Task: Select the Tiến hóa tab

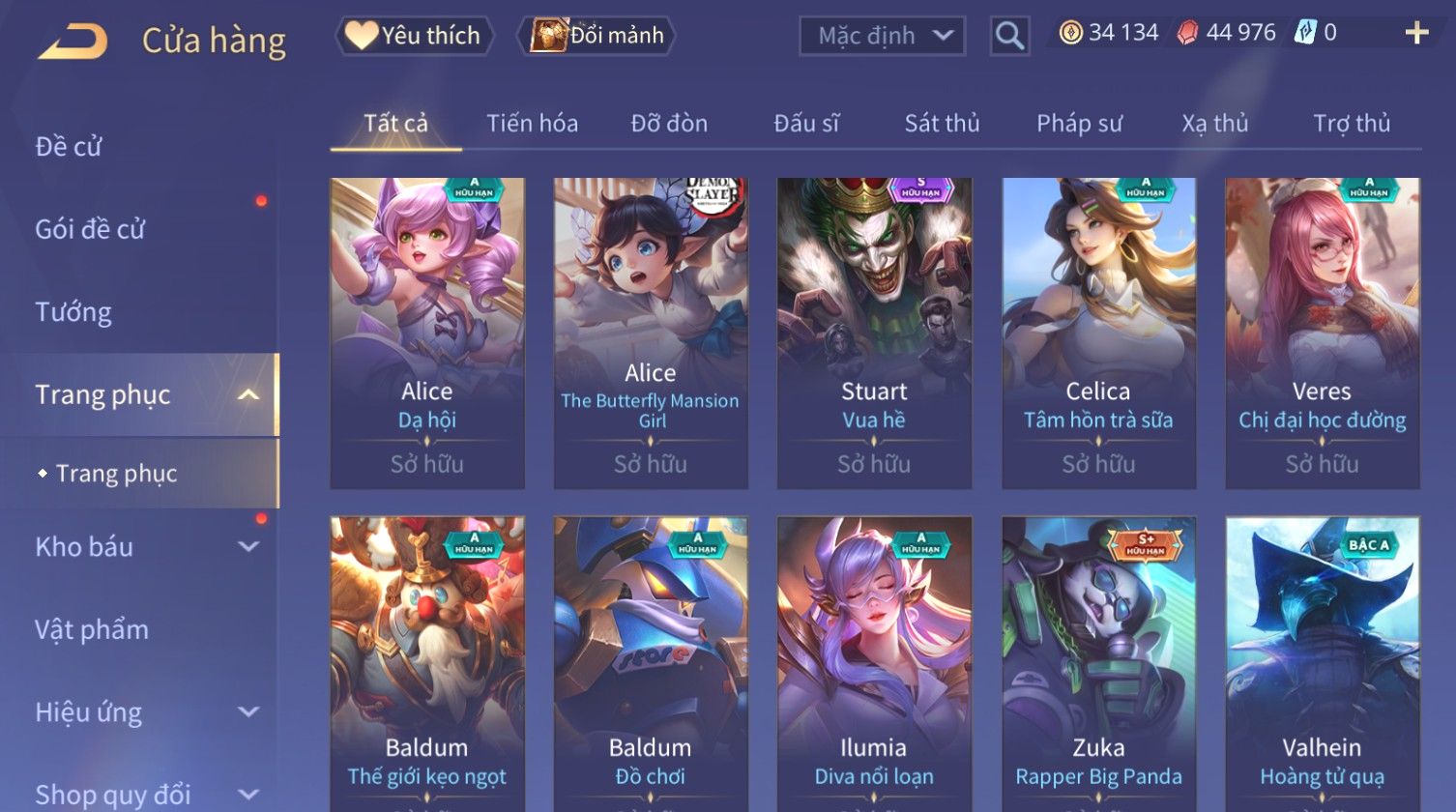Action: coord(532,123)
